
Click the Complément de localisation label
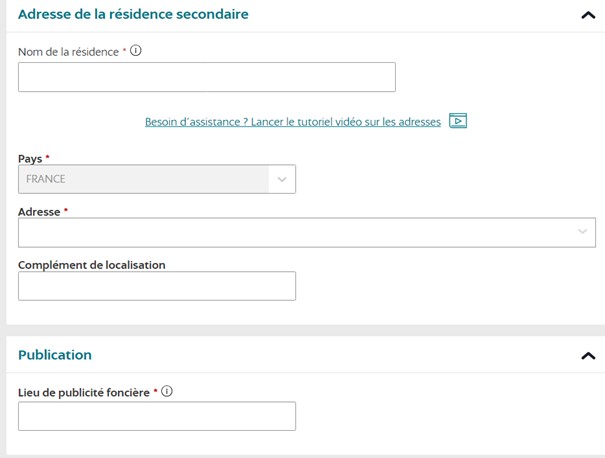coord(92,265)
